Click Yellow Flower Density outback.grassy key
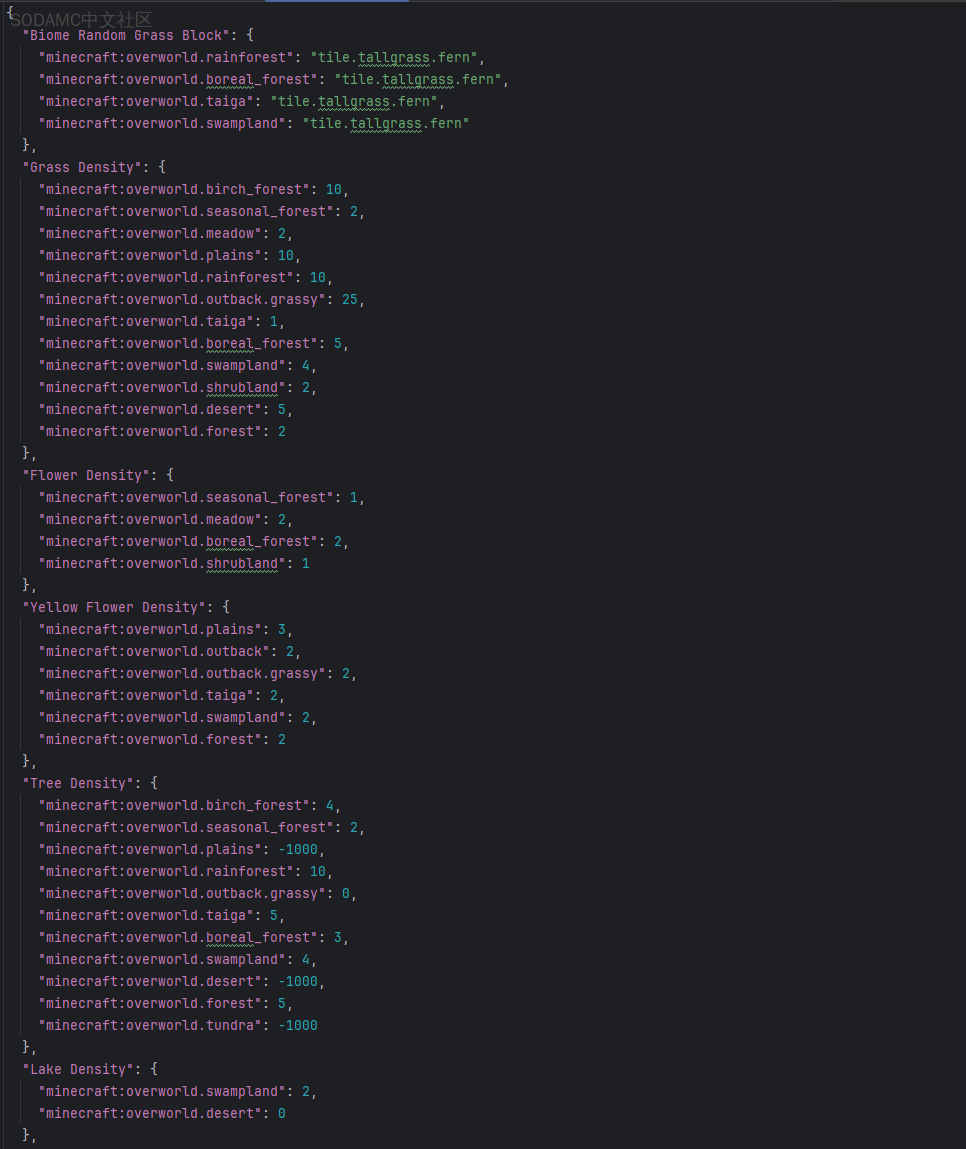The width and height of the screenshot is (966, 1149). (x=182, y=673)
